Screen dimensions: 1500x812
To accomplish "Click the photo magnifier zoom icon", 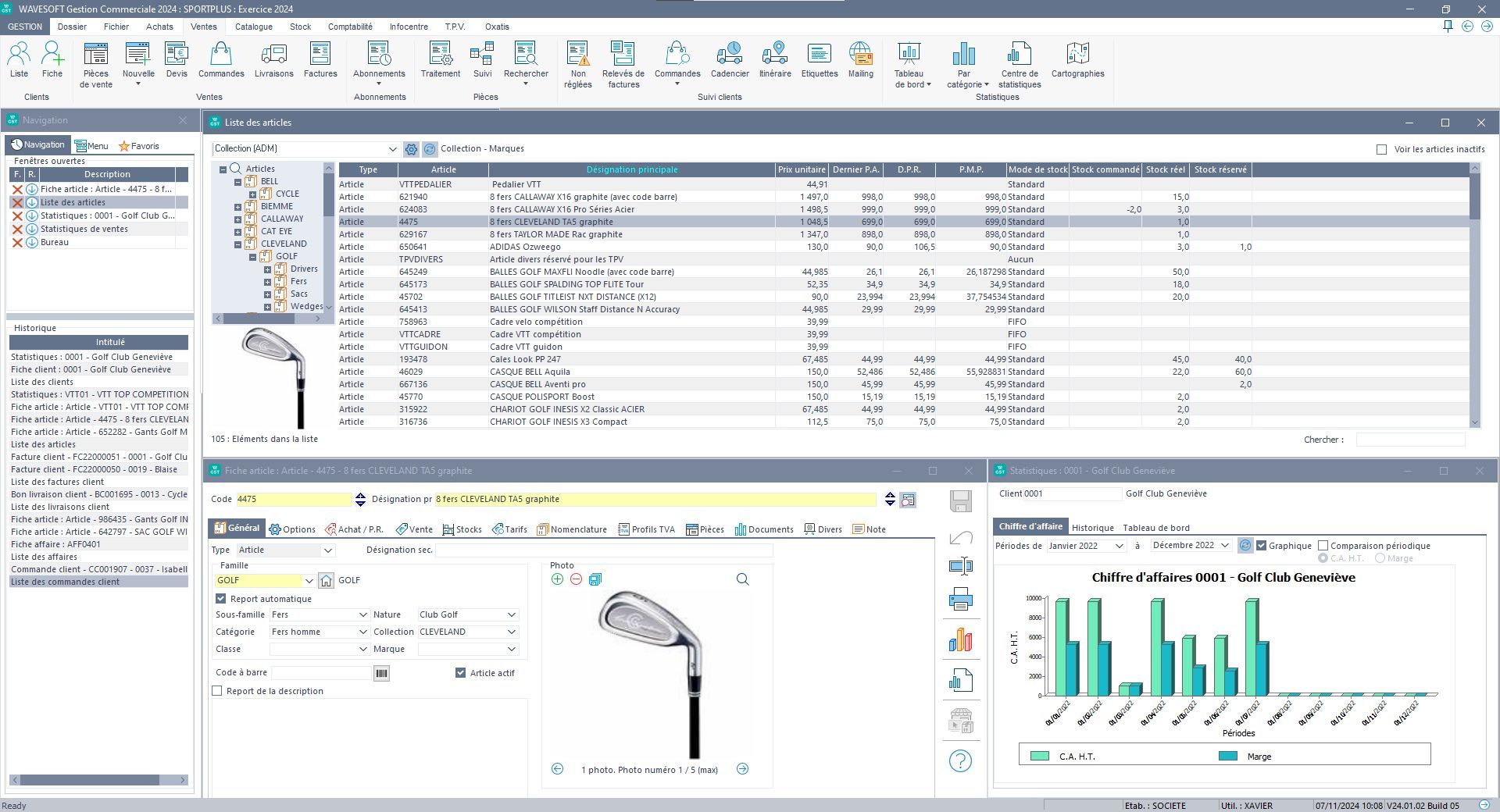I will point(743,579).
